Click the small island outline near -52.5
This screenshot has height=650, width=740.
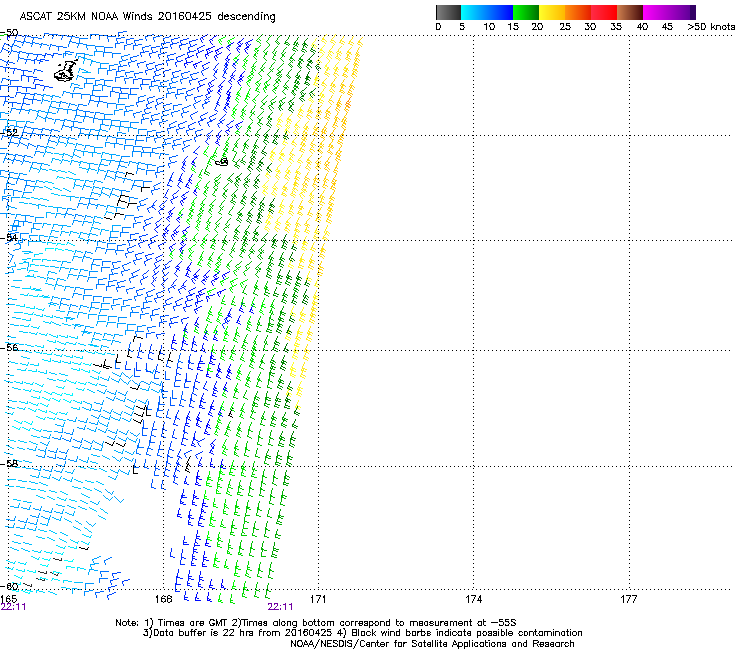222,162
